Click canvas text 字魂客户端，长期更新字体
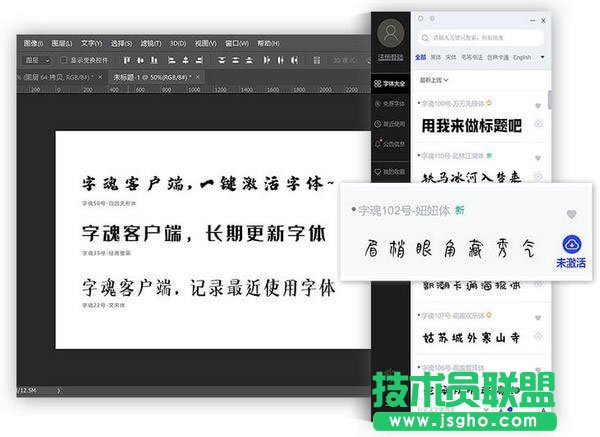 coord(204,233)
